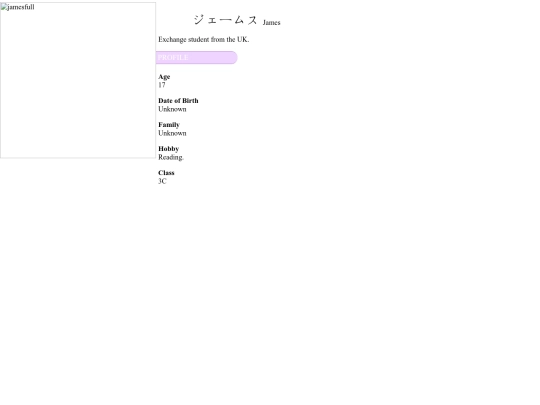Click the class value '3C'
540x405 pixels.
[162, 181]
